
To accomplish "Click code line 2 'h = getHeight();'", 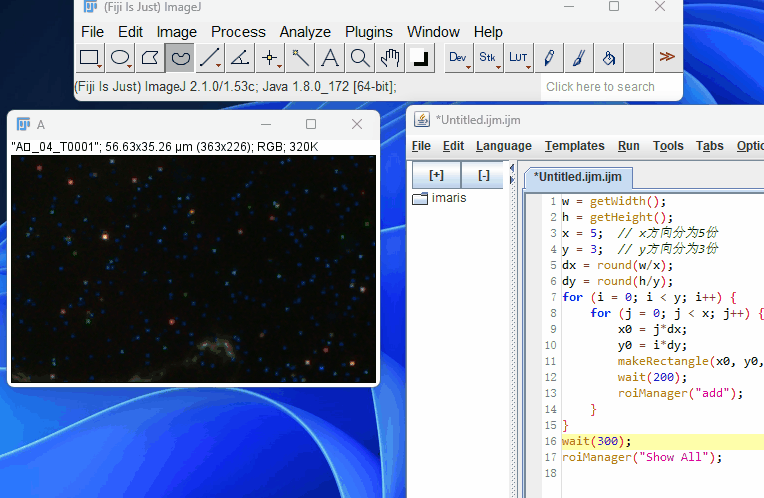I will 617,217.
